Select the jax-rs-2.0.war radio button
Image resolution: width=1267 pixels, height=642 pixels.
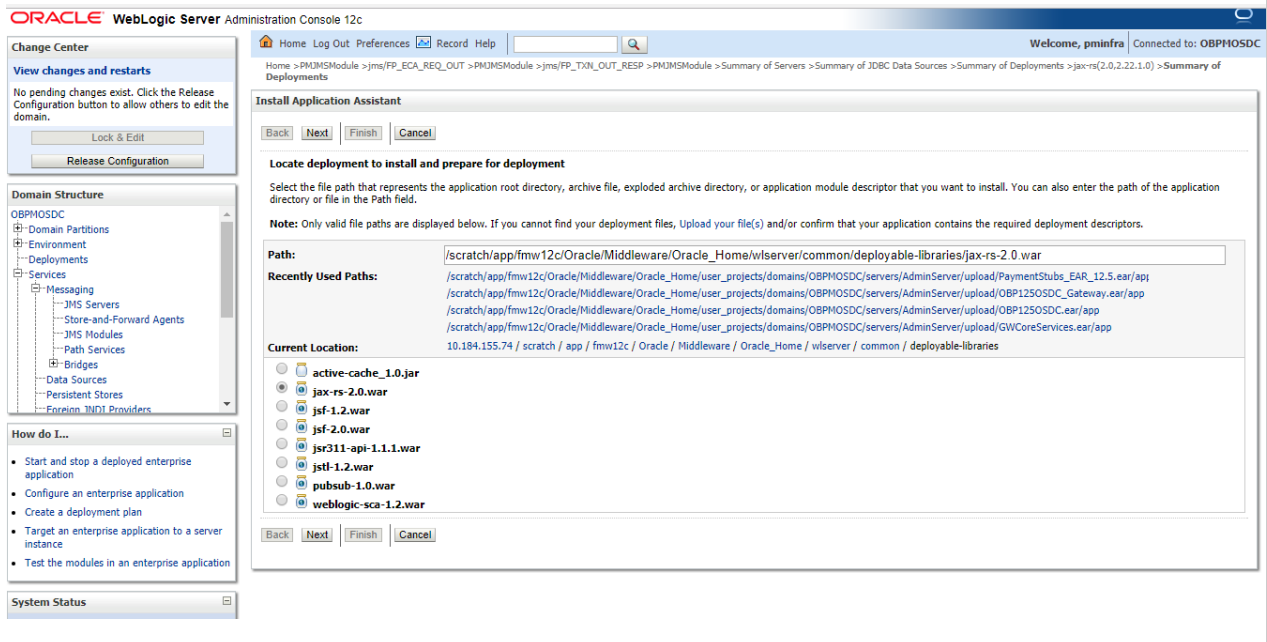[x=282, y=388]
